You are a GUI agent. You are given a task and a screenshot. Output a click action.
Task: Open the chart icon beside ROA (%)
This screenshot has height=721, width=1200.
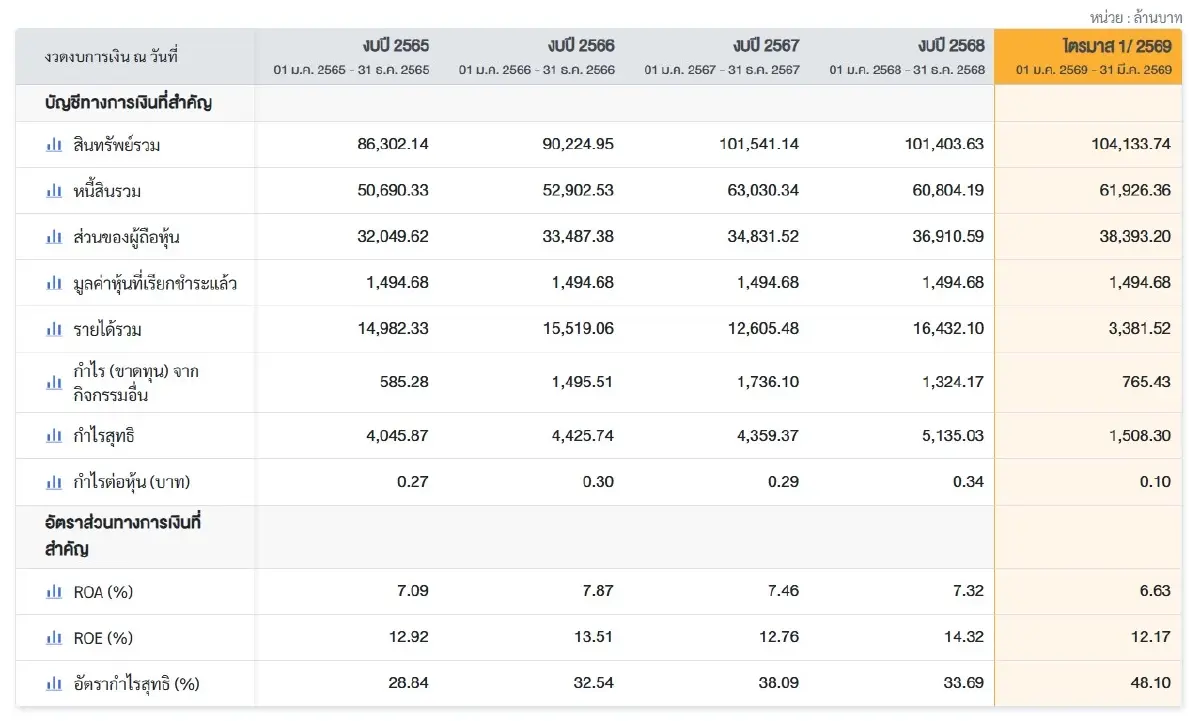(x=54, y=592)
